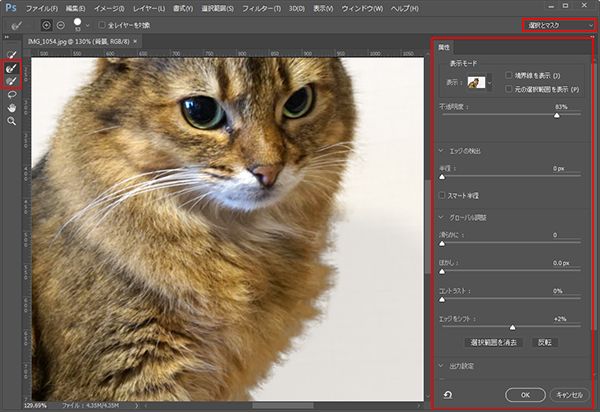This screenshot has height=412, width=600.
Task: Select the Lasso tool
Action: coord(12,95)
